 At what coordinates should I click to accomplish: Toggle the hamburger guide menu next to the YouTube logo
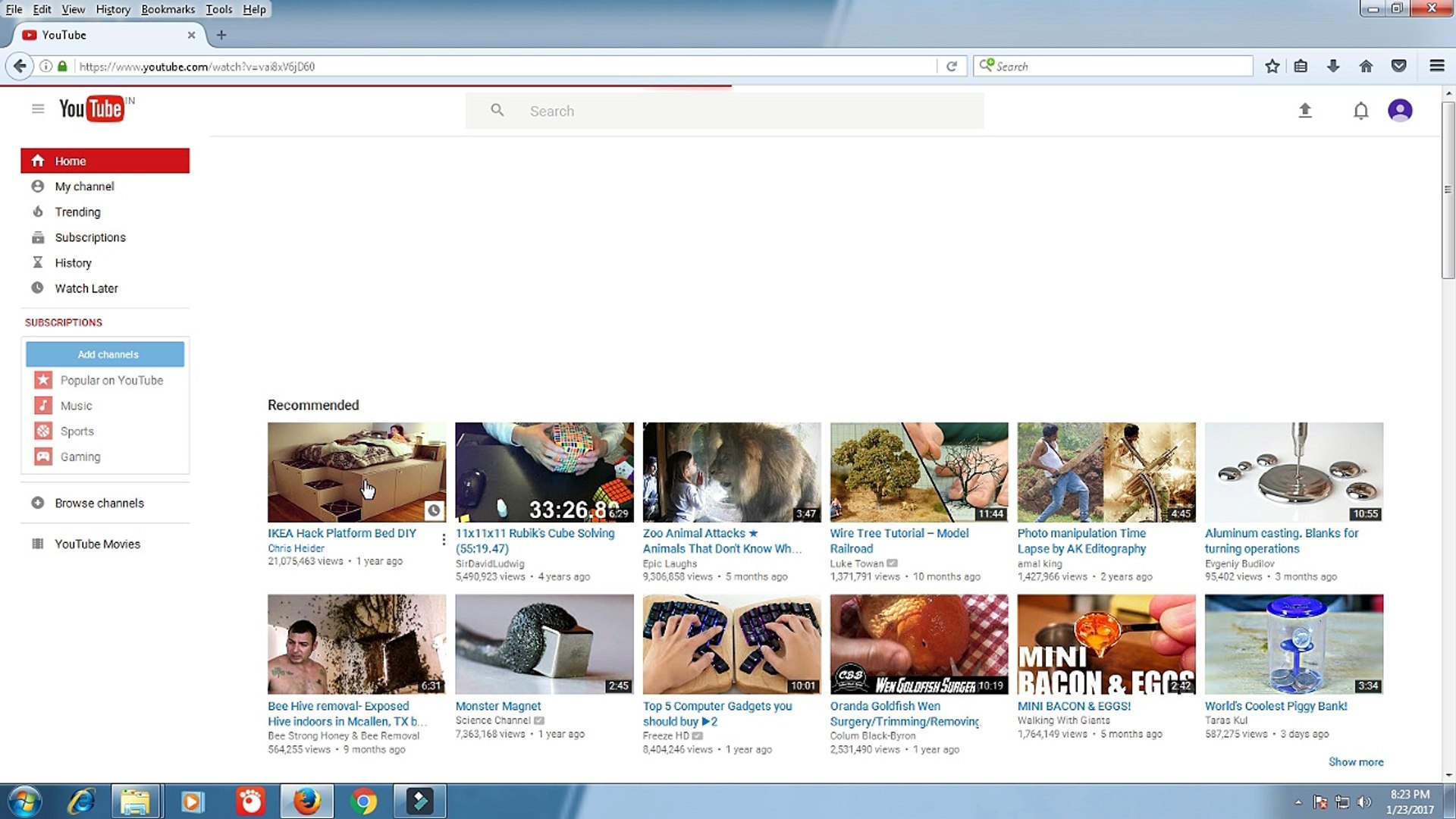38,109
